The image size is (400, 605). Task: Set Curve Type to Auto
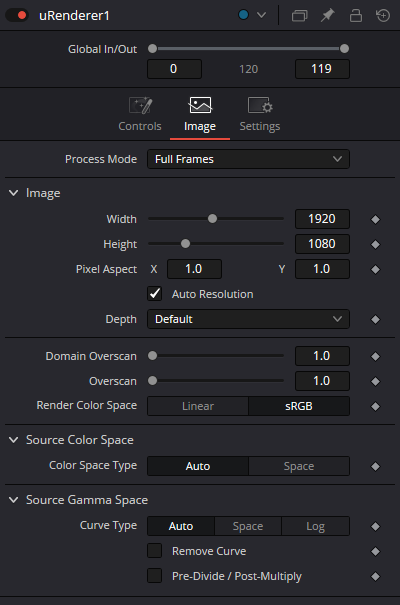pyautogui.click(x=181, y=526)
